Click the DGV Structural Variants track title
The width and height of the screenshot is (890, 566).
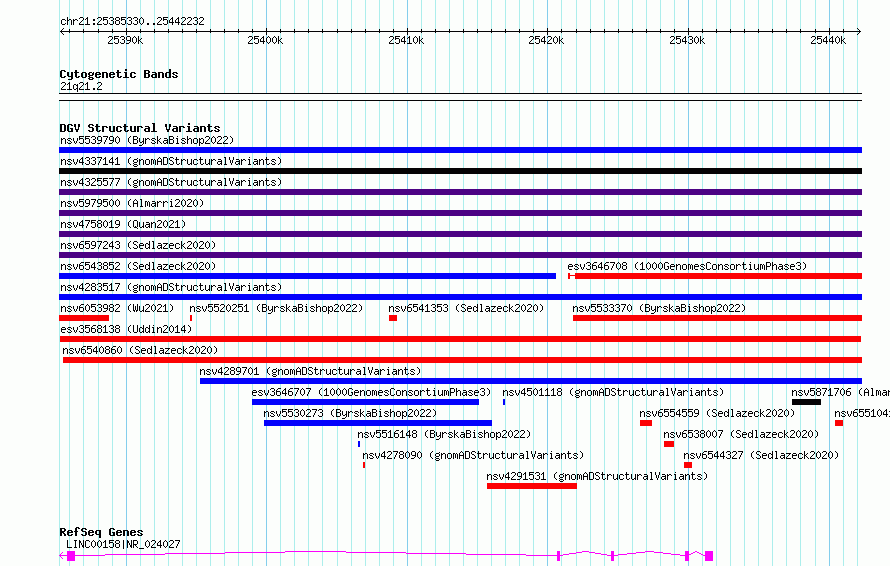(x=140, y=128)
